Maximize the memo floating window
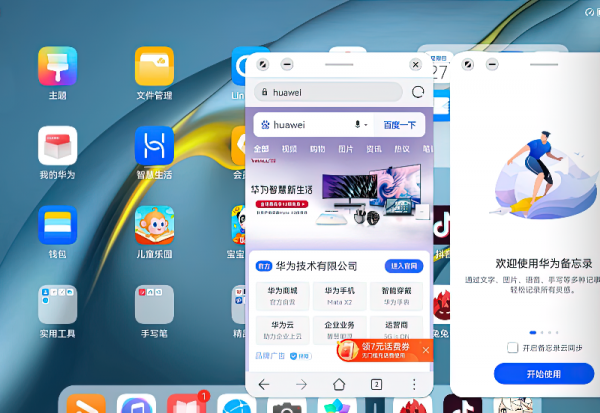 pyautogui.click(x=468, y=64)
